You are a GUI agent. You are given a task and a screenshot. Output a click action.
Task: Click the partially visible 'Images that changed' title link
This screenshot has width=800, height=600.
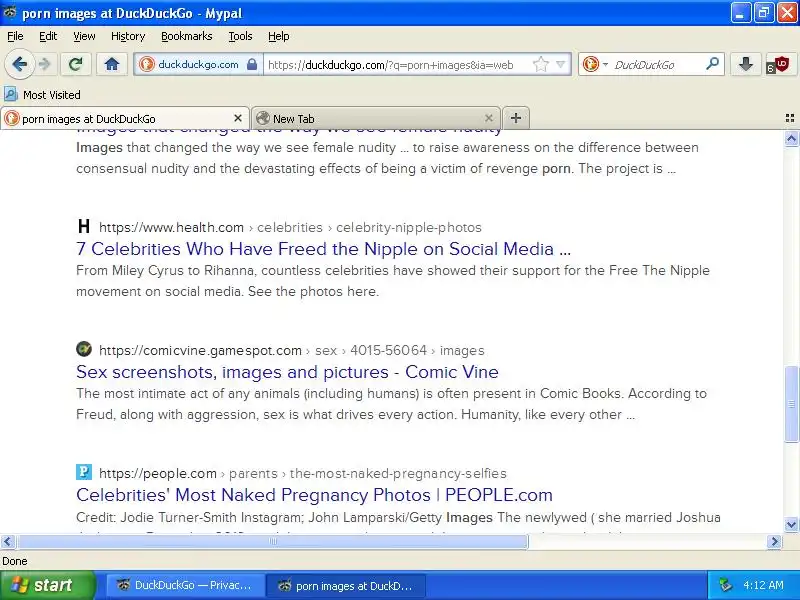(289, 131)
